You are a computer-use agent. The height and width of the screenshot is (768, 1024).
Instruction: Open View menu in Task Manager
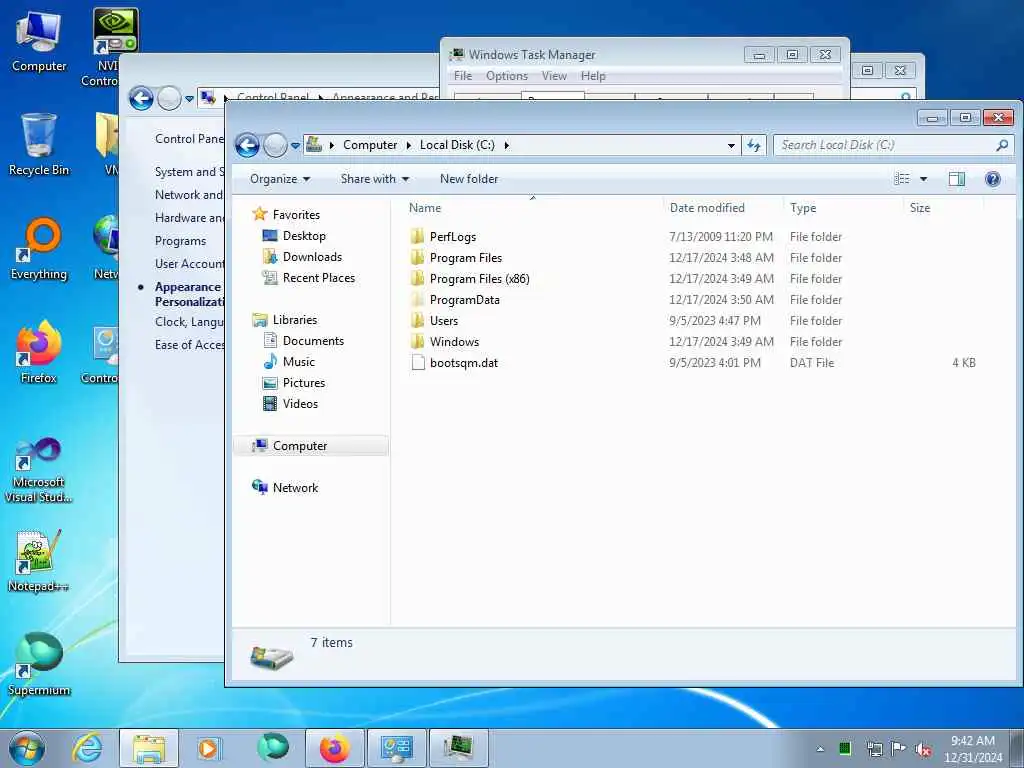pyautogui.click(x=554, y=76)
